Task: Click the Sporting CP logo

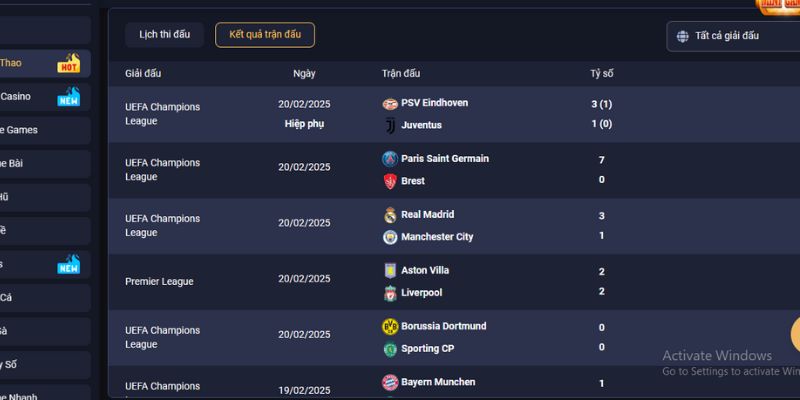Action: (x=390, y=349)
